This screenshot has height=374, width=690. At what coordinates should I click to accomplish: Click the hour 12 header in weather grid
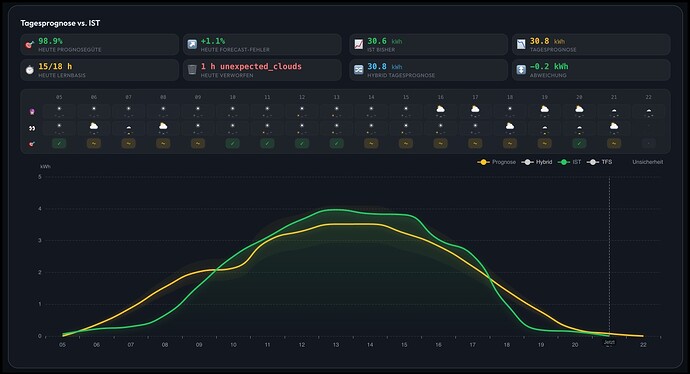click(x=301, y=97)
